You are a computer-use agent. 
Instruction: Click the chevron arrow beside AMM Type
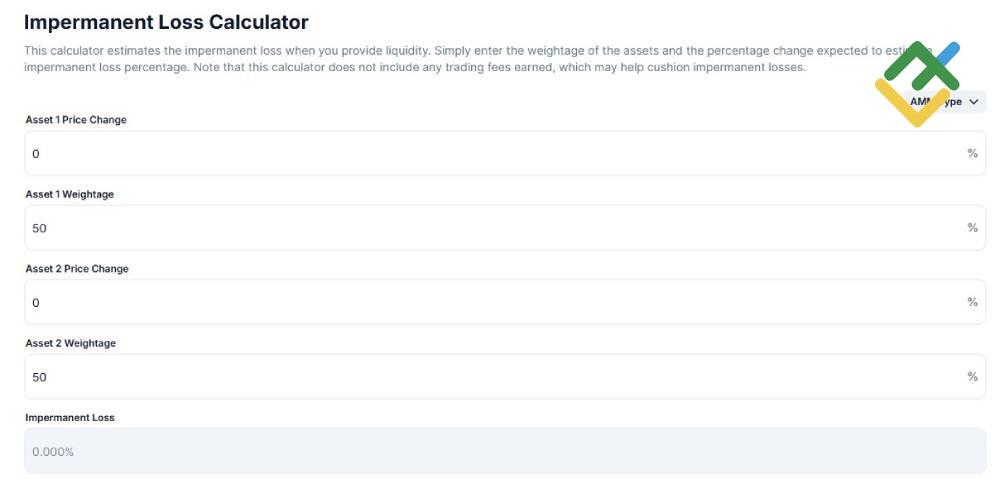pyautogui.click(x=974, y=102)
